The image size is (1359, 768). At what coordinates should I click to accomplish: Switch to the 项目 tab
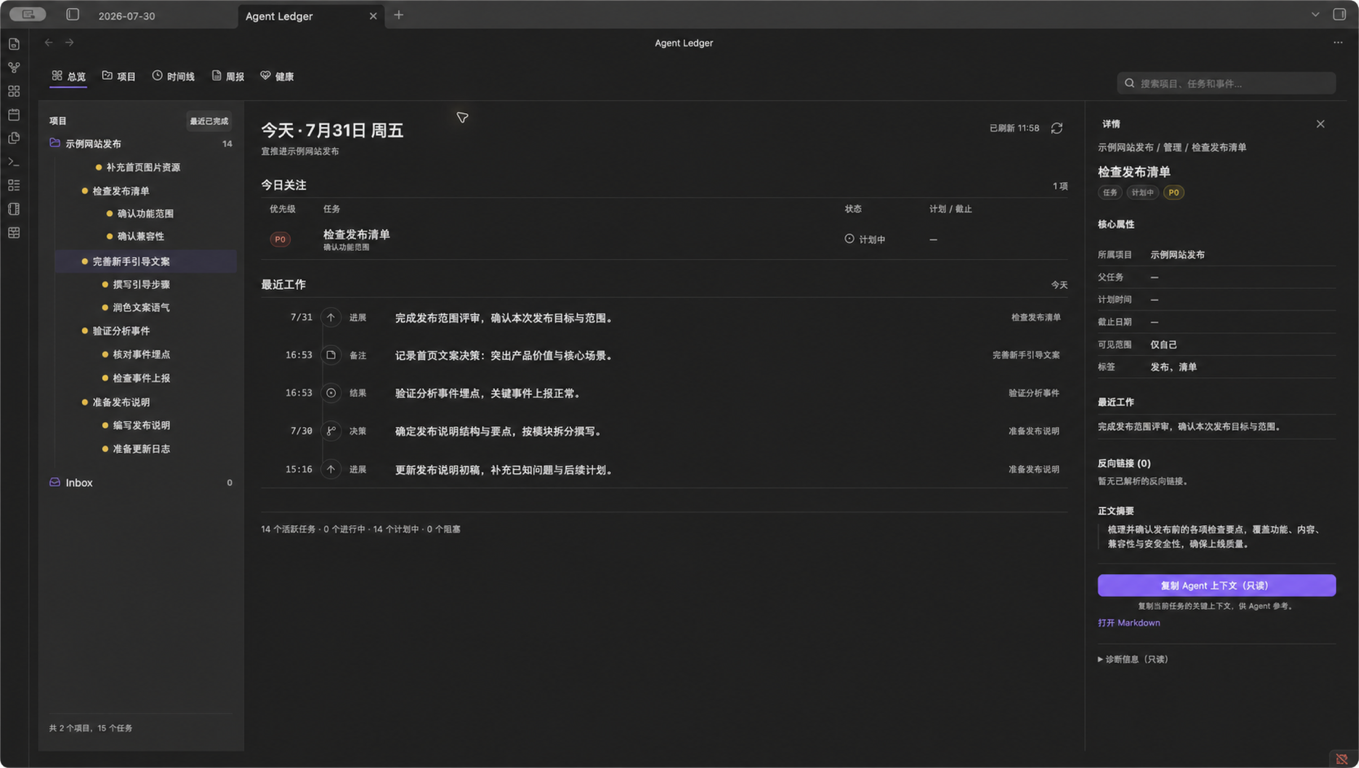click(x=119, y=76)
